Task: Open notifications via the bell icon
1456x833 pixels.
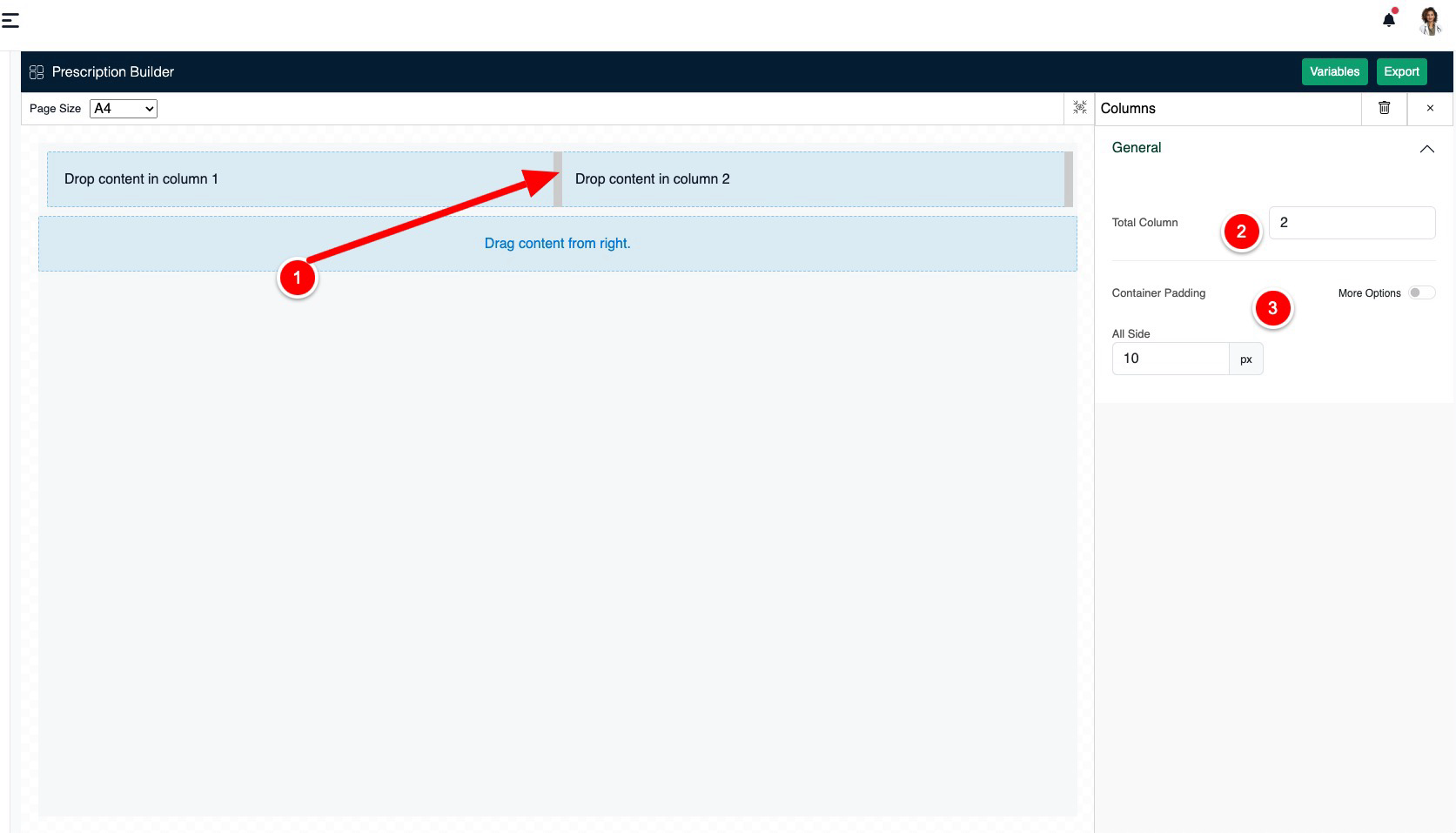Action: (1389, 20)
